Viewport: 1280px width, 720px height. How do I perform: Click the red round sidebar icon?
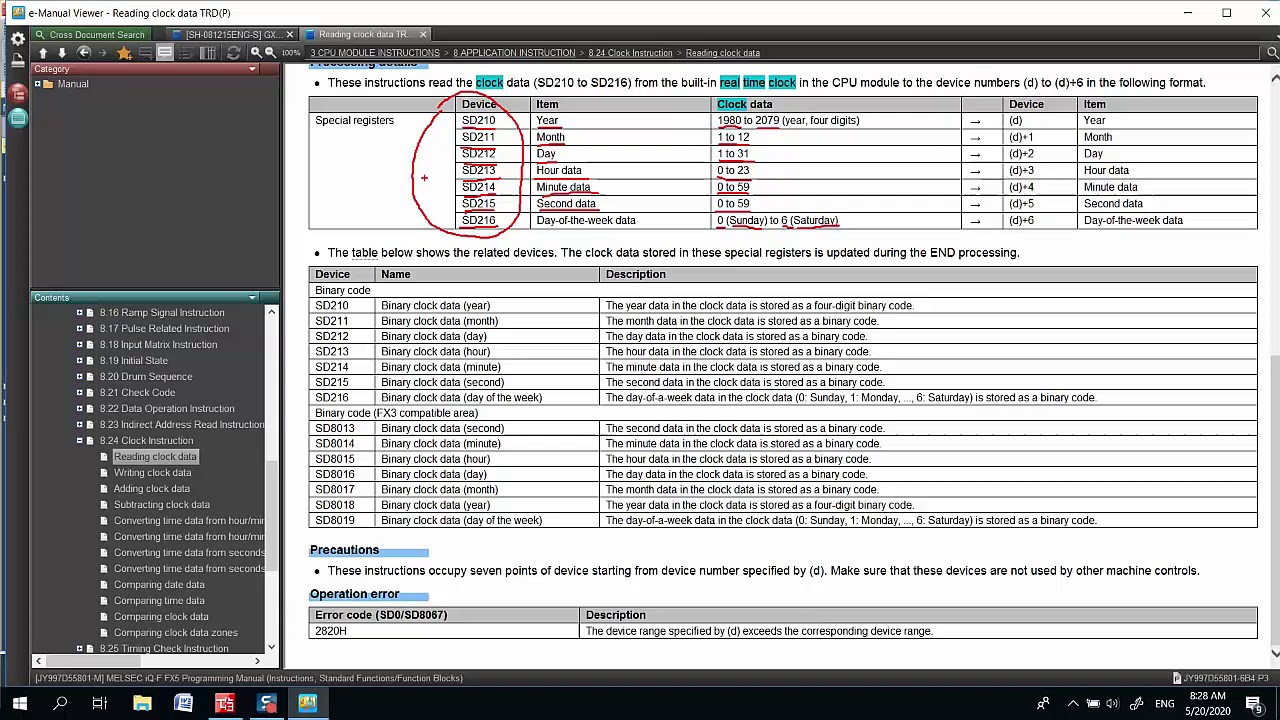pyautogui.click(x=17, y=92)
